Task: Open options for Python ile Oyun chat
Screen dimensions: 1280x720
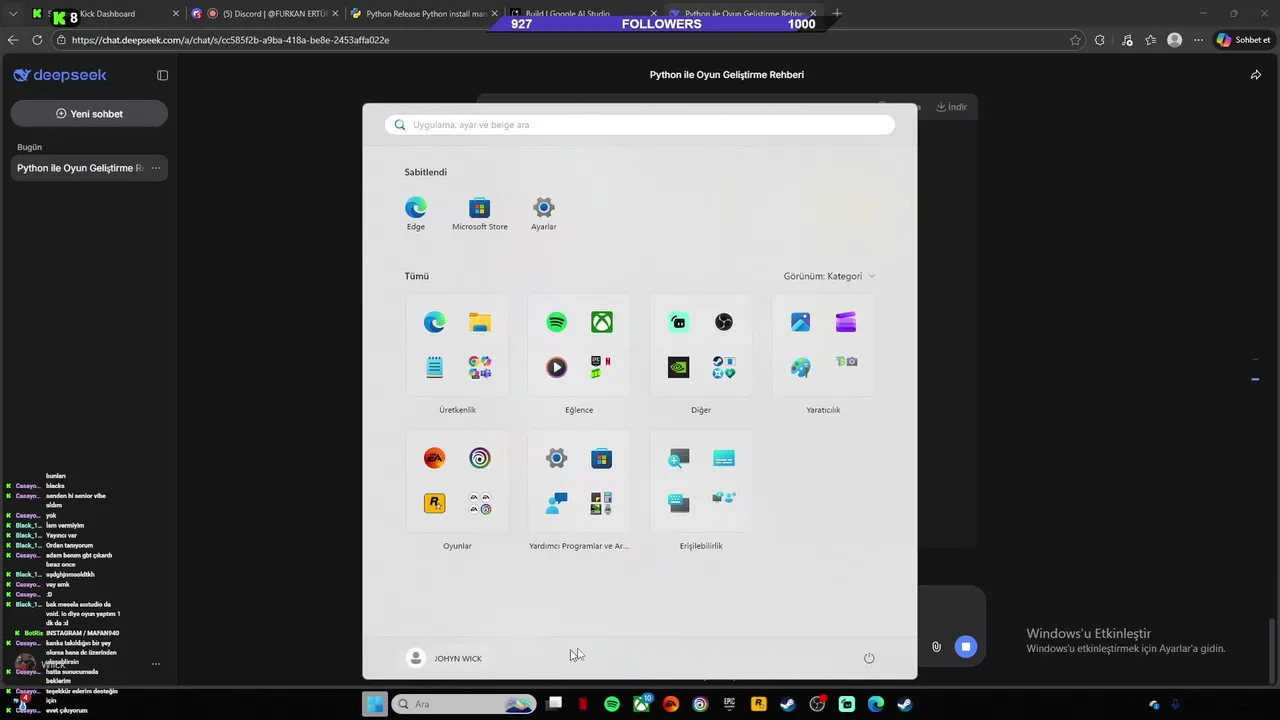Action: pyautogui.click(x=155, y=168)
